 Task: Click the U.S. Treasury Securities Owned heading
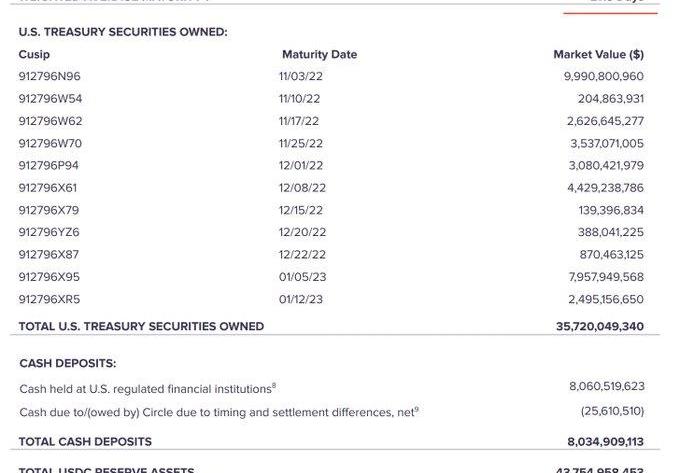coord(123,32)
